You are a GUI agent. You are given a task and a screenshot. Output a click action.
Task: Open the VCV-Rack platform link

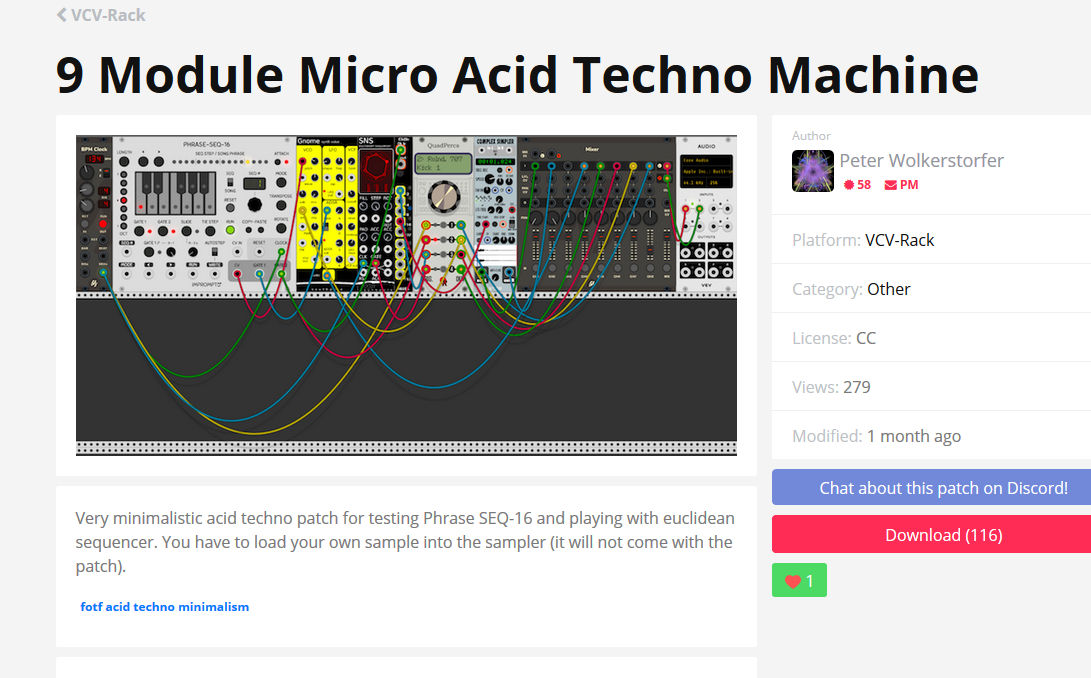(900, 240)
